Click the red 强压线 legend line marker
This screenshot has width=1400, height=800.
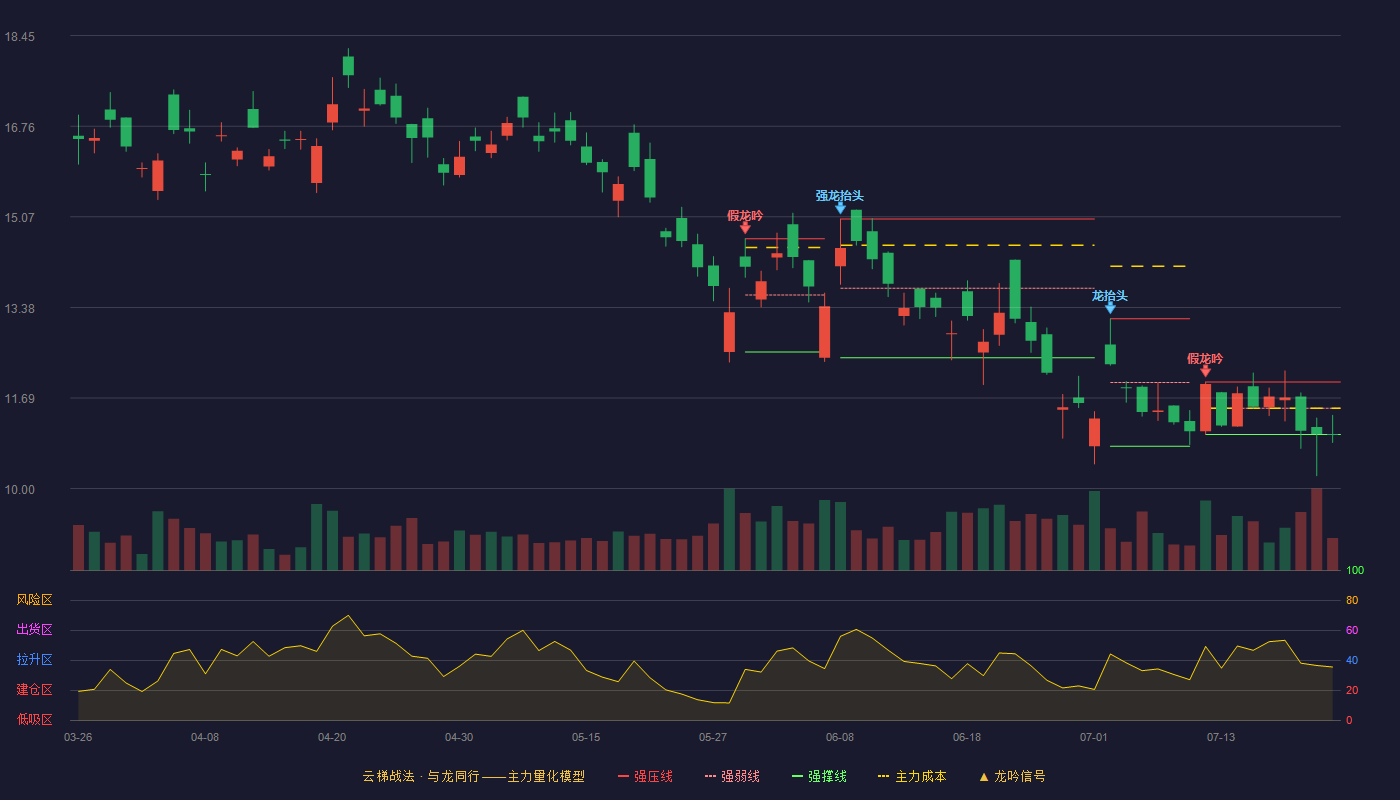[623, 776]
